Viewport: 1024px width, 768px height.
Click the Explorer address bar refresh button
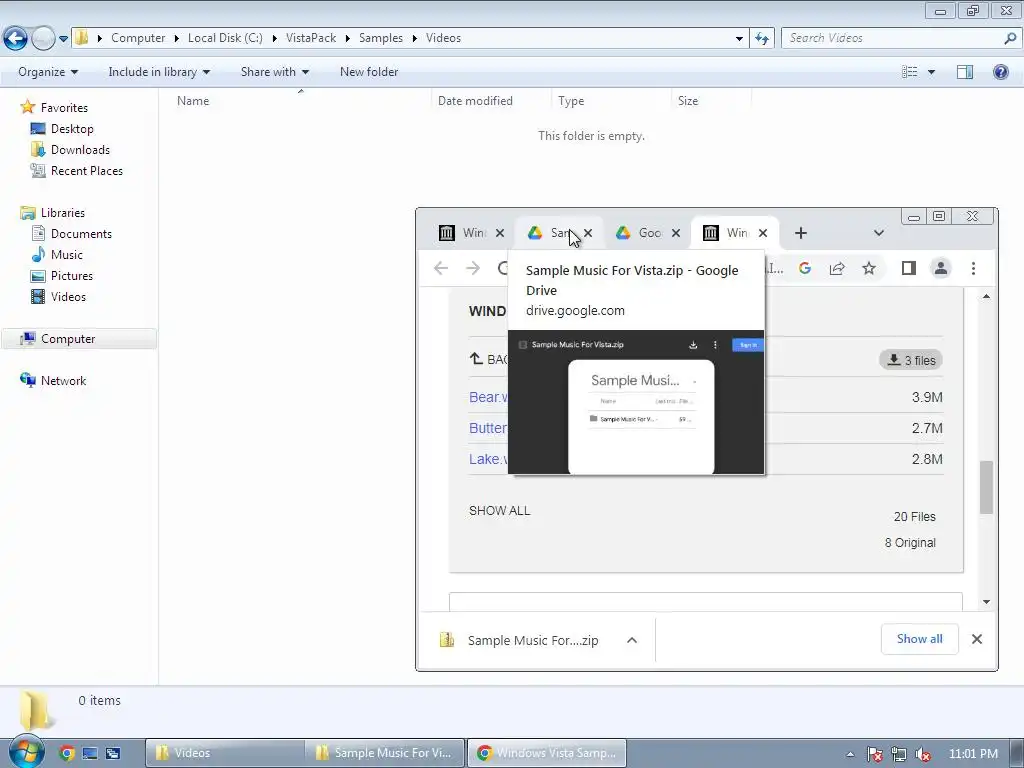point(761,39)
